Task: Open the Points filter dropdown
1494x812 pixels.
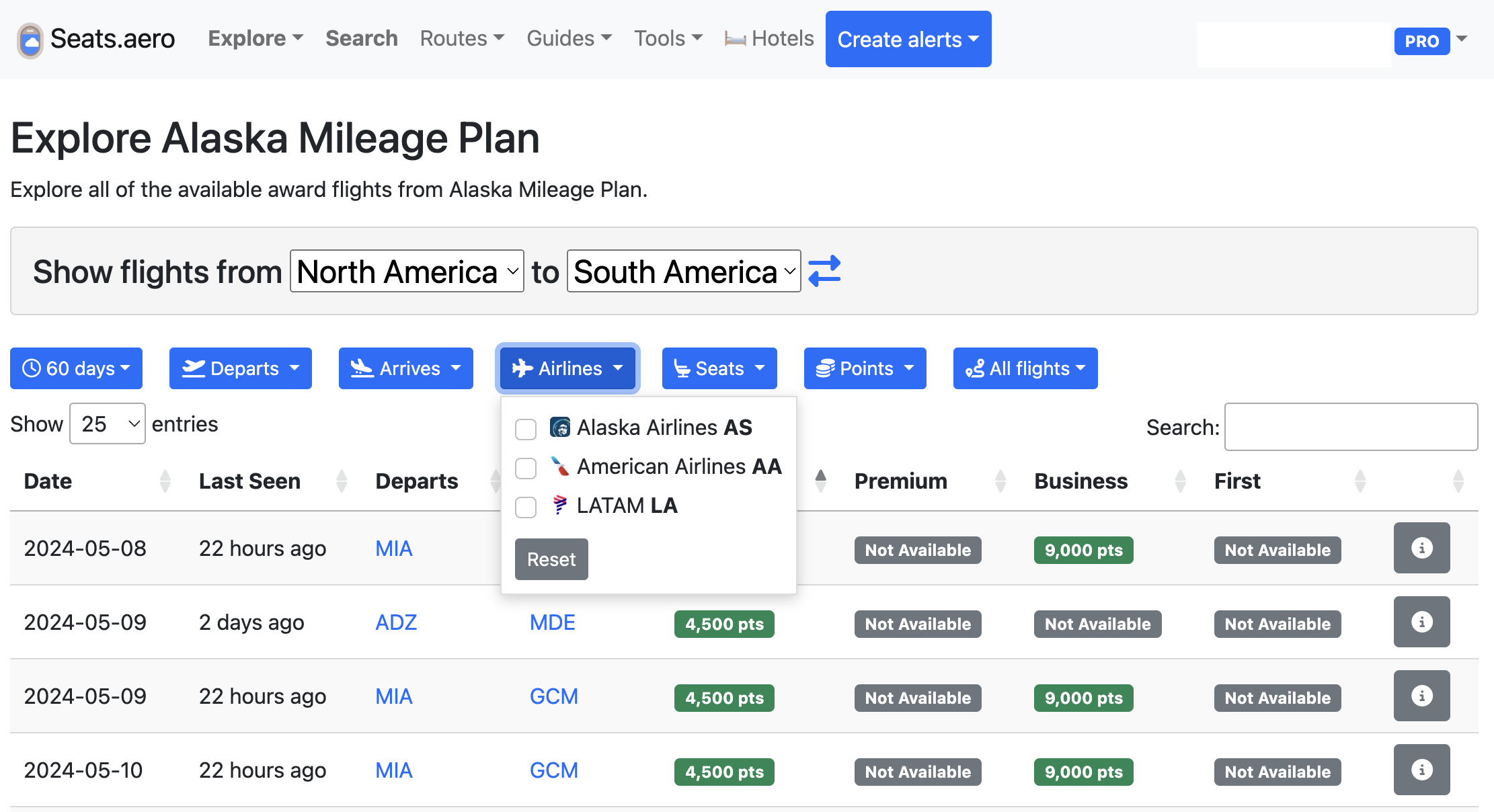Action: [865, 368]
